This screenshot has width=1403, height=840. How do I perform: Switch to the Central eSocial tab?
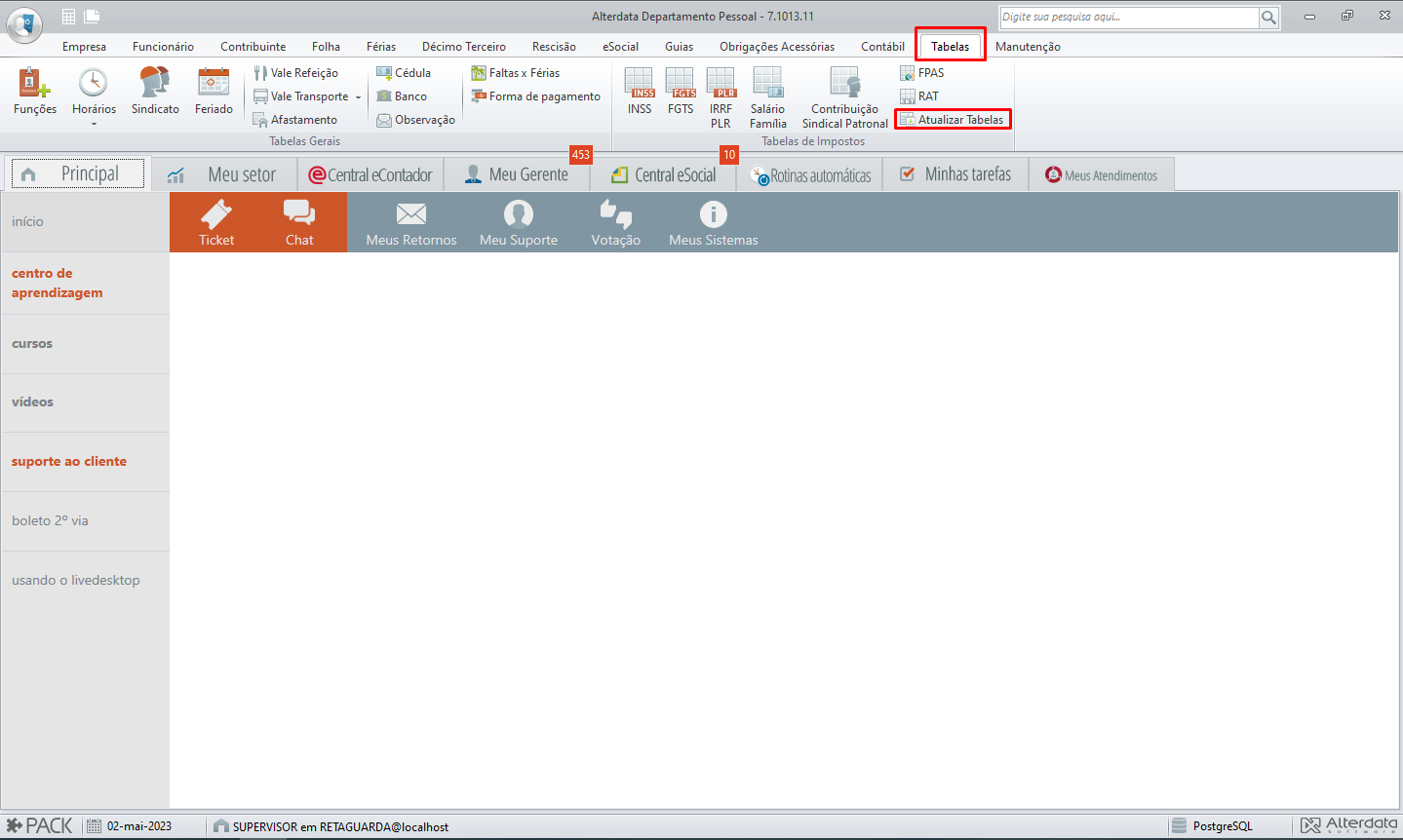pyautogui.click(x=664, y=174)
